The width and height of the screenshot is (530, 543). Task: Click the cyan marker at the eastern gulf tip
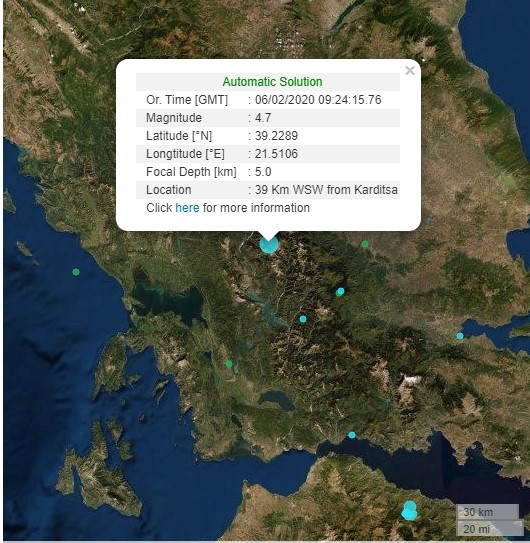(460, 336)
